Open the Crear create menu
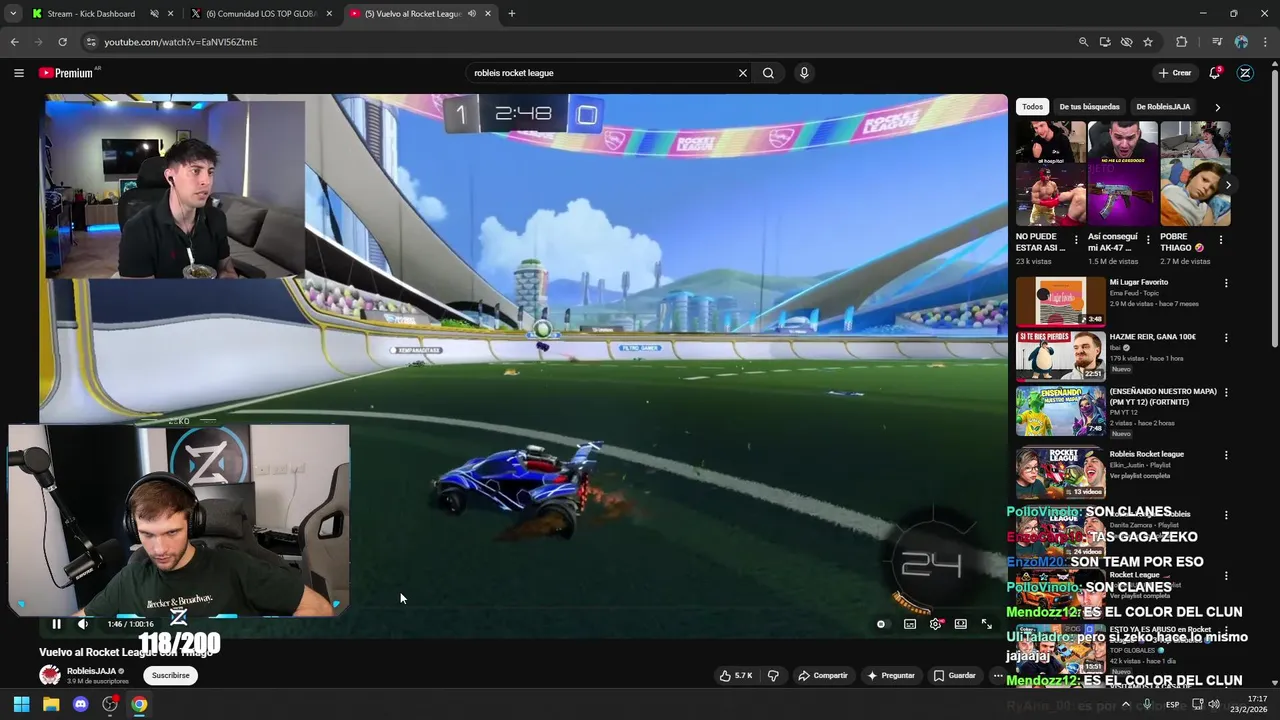The width and height of the screenshot is (1280, 720). [x=1175, y=73]
